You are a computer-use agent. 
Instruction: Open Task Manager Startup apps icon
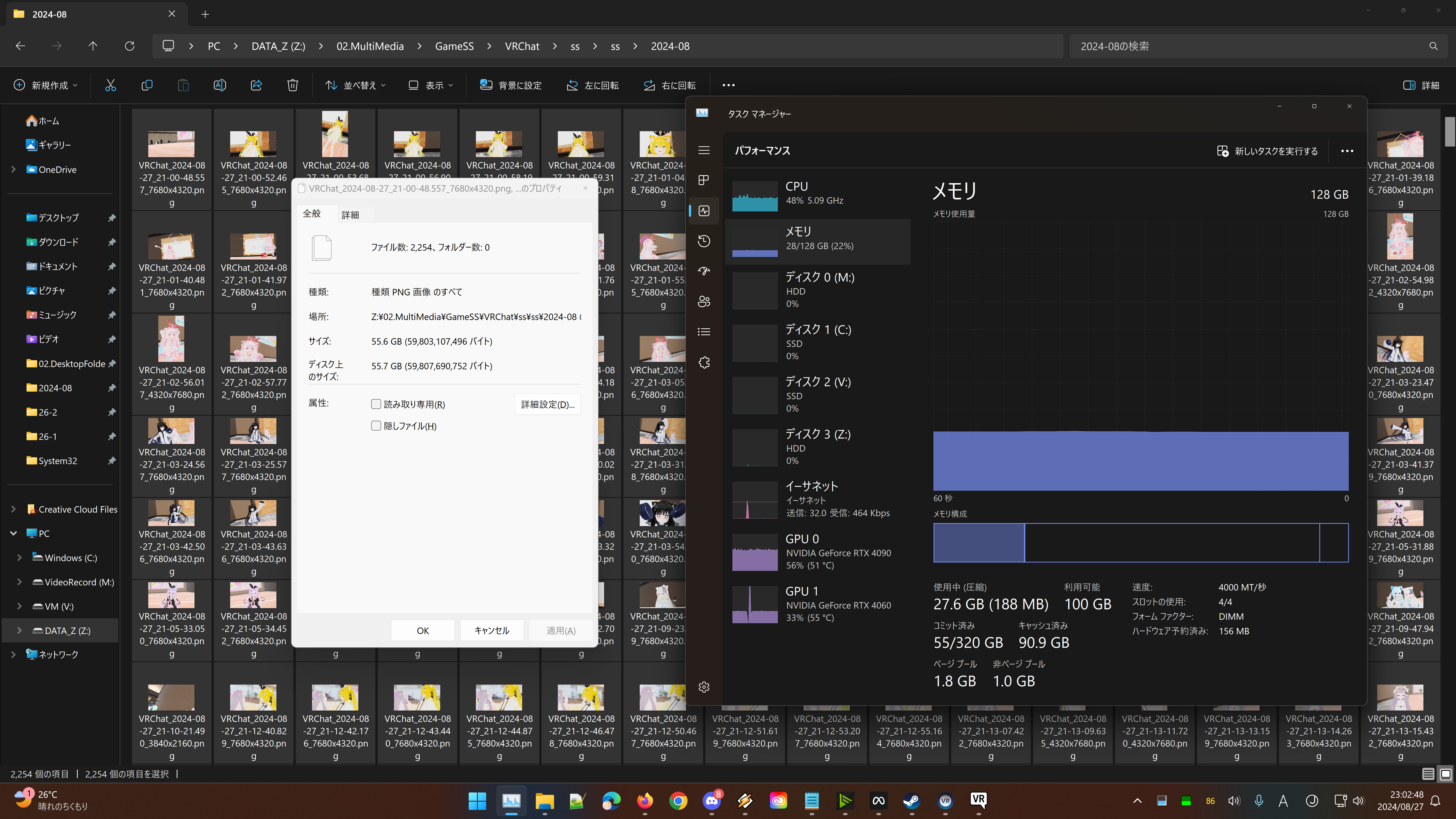[x=704, y=271]
